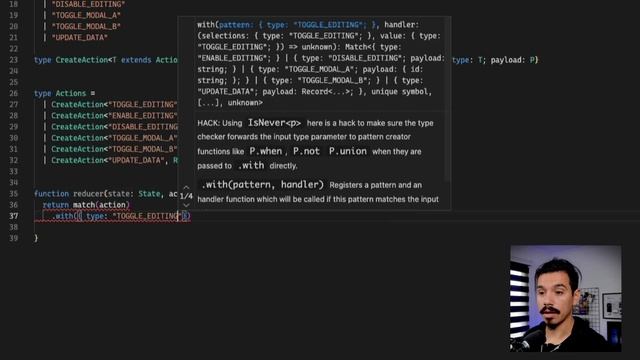Click the presenter webcam thumbnail
This screenshot has height=360, width=640.
click(x=566, y=298)
